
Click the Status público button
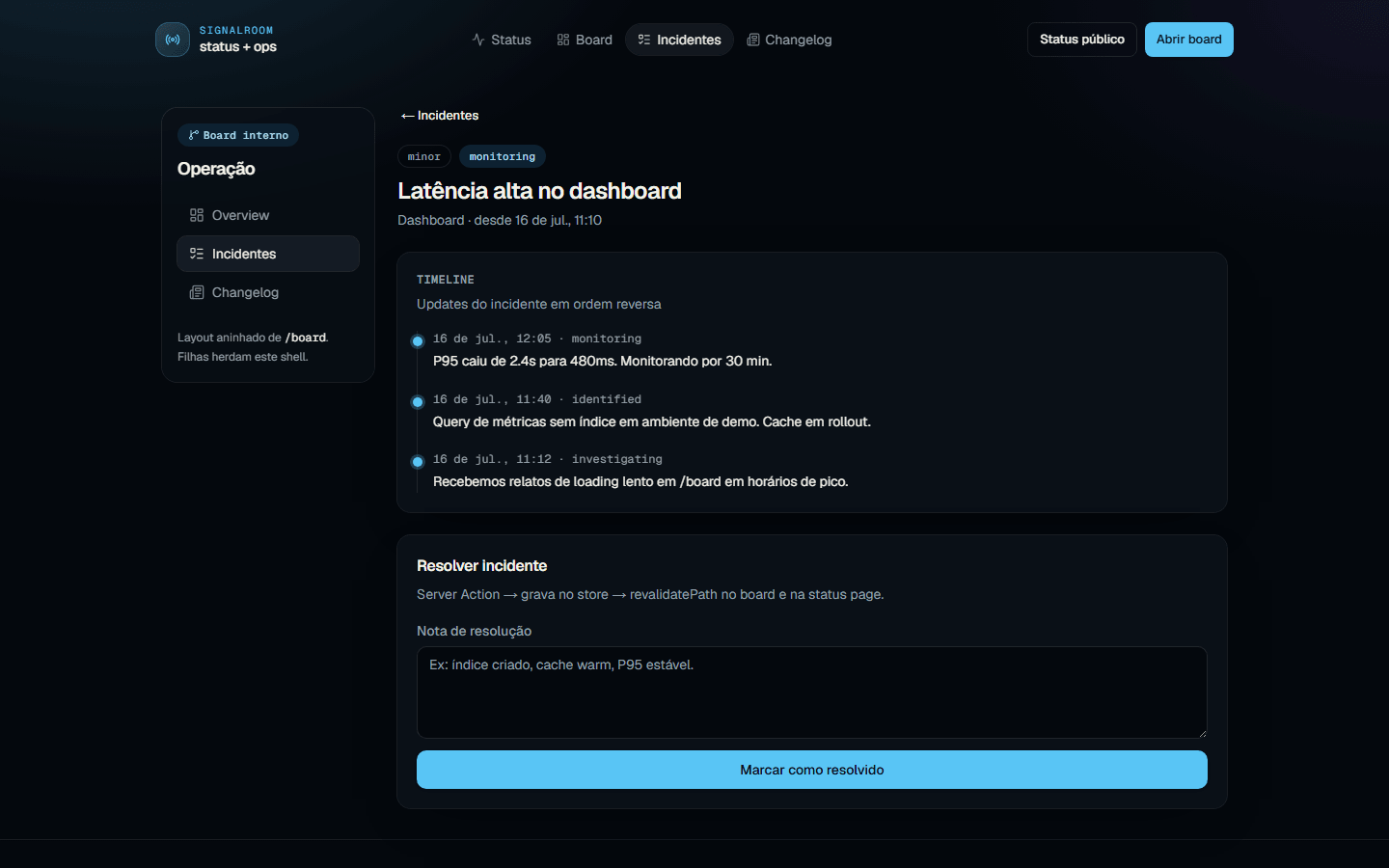[x=1082, y=40]
